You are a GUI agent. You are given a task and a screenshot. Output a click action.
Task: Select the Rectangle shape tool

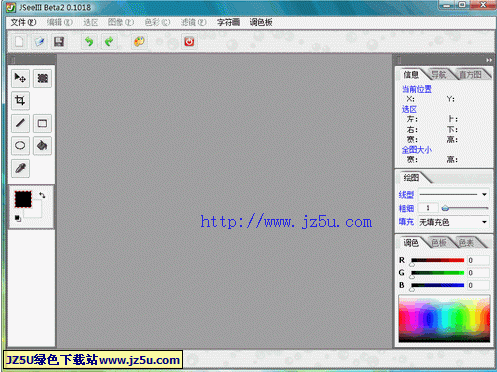[42, 123]
